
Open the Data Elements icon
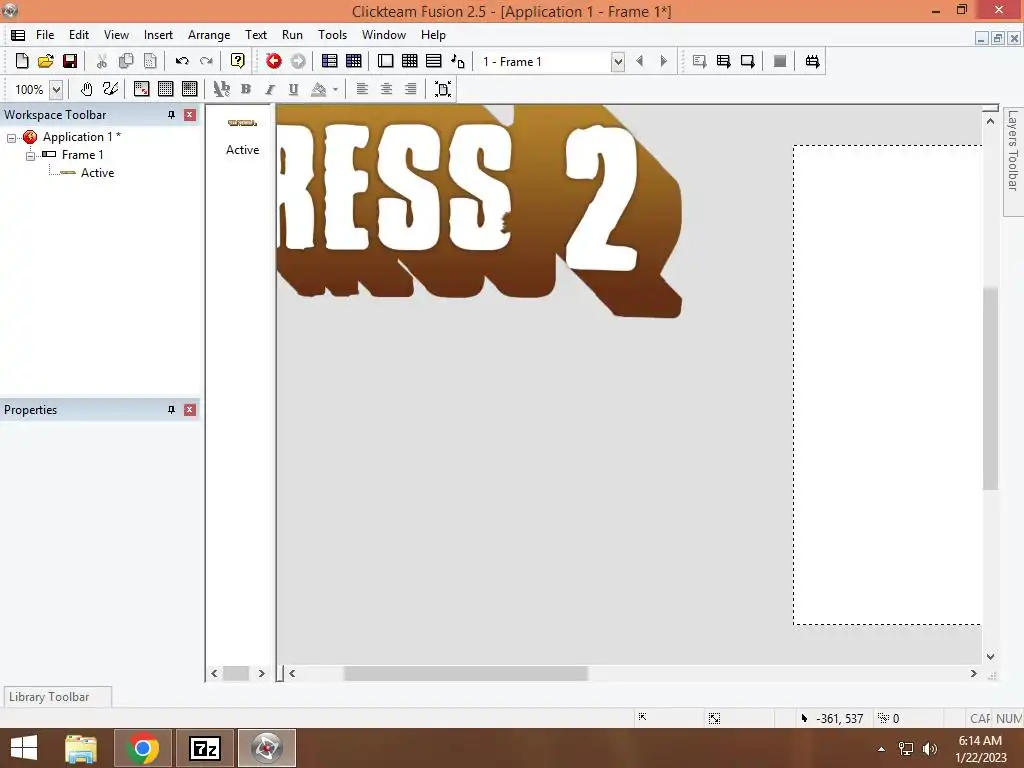(x=458, y=61)
